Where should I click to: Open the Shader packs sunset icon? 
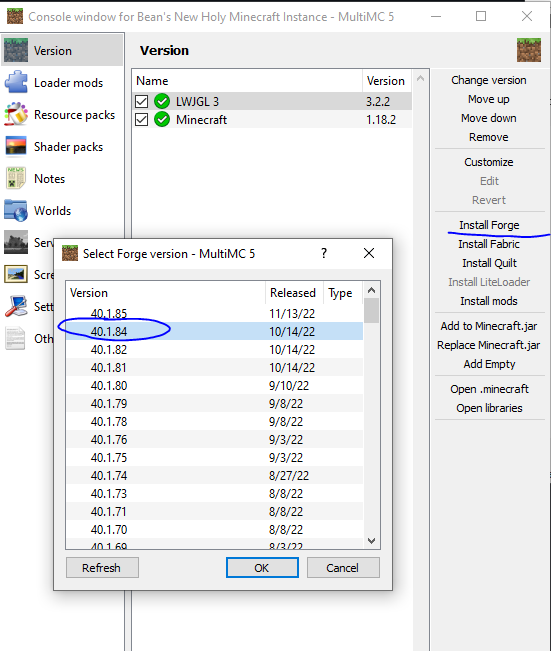point(16,146)
